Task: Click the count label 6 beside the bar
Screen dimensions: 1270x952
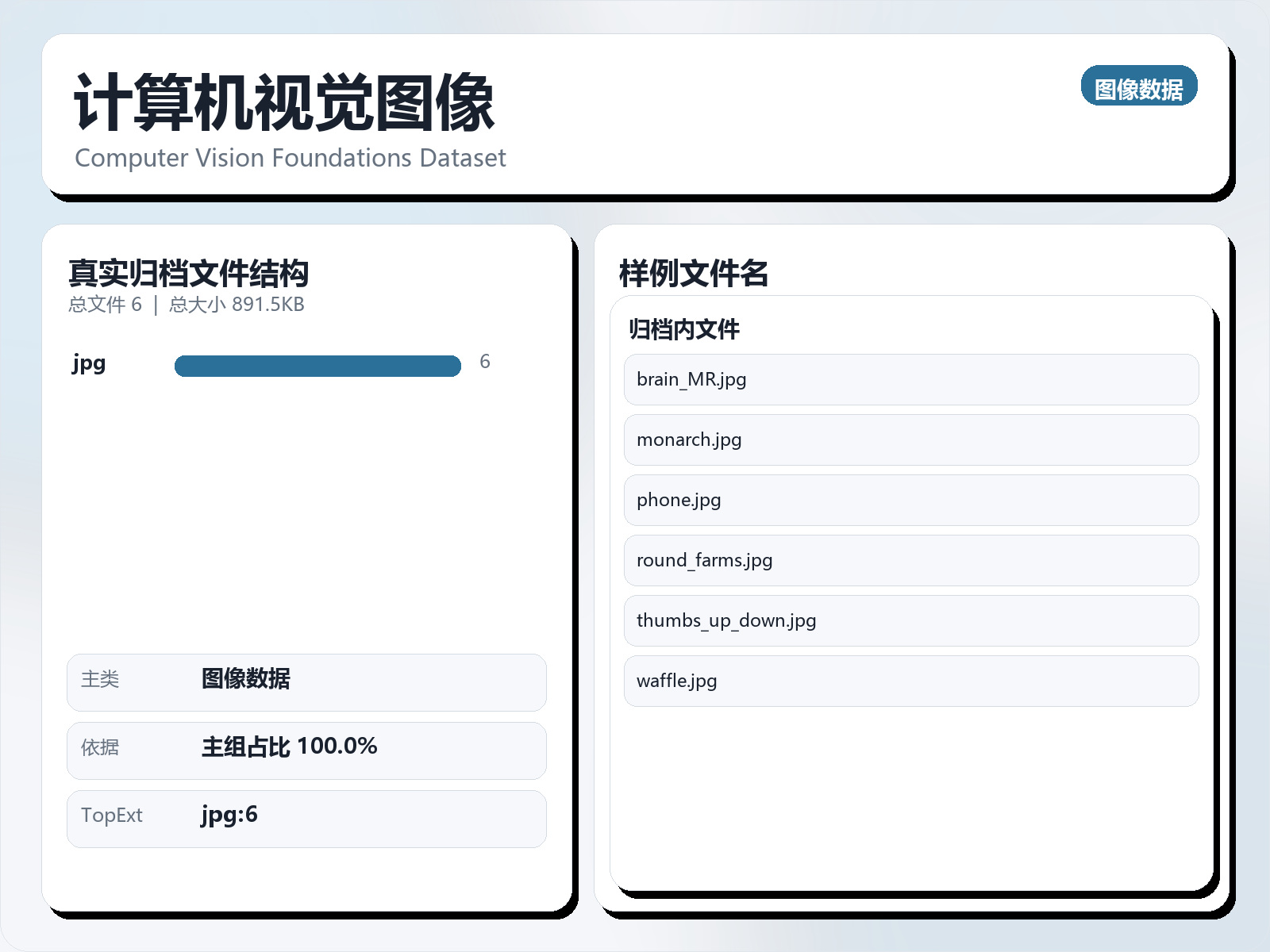Action: (486, 362)
